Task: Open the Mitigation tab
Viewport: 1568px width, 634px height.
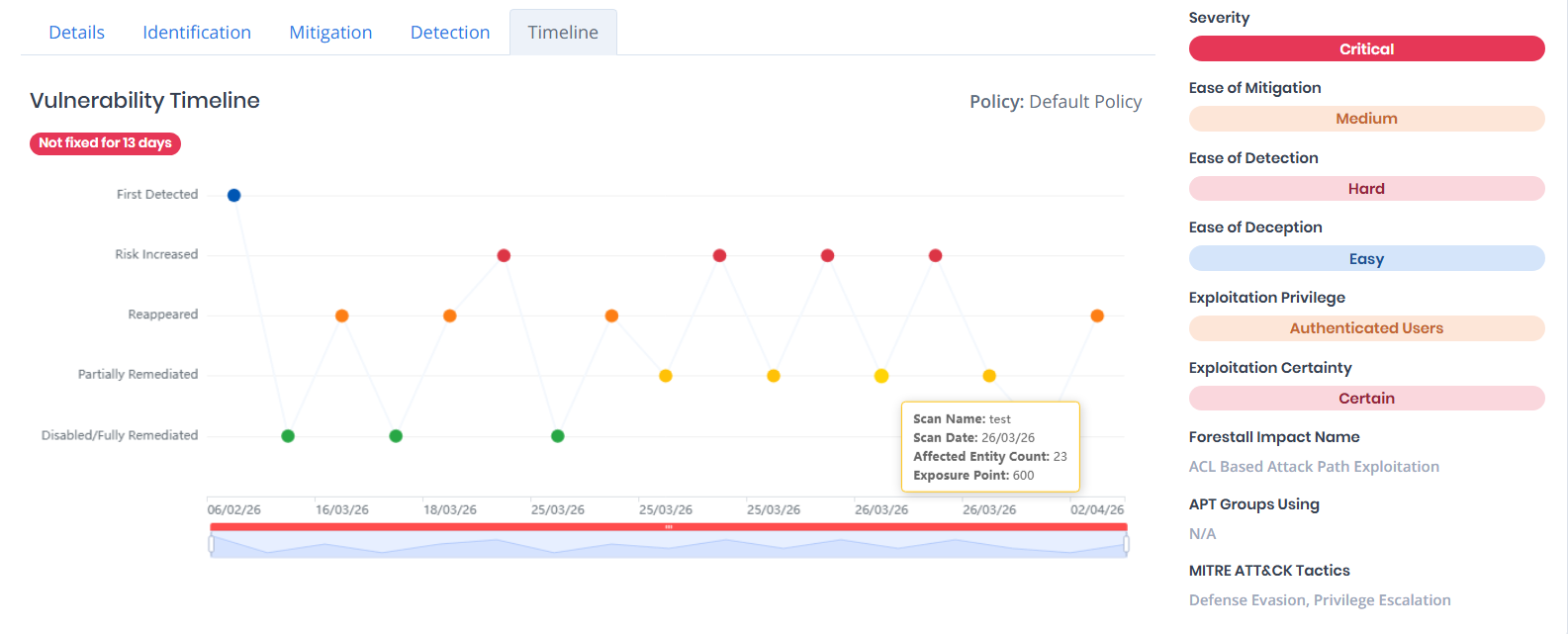Action: (330, 33)
